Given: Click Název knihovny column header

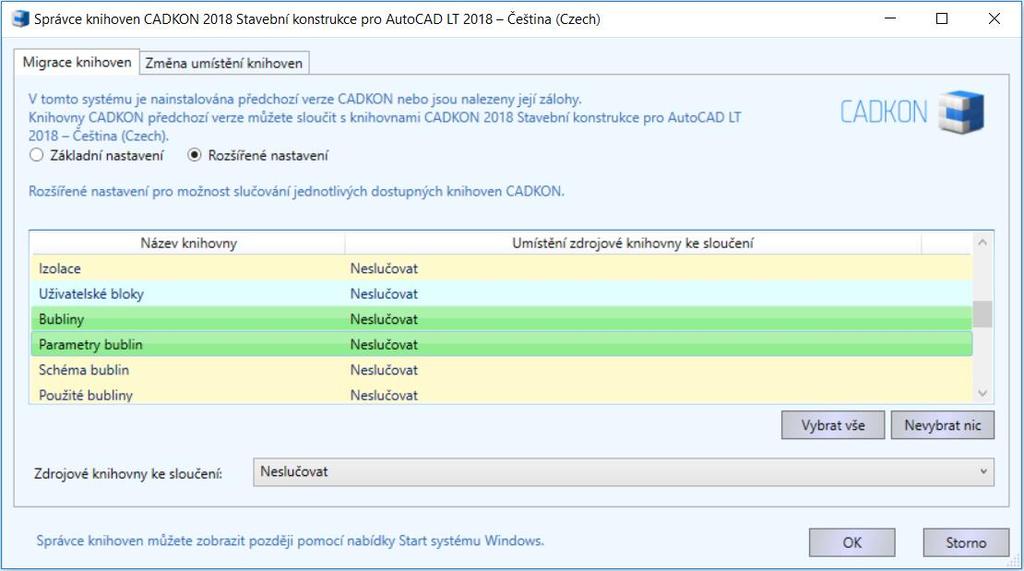Looking at the screenshot, I should tap(188, 243).
